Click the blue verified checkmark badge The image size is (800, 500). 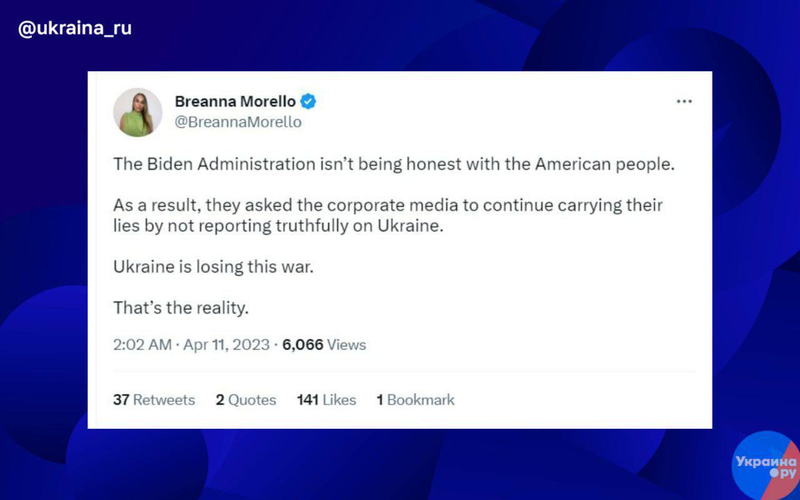coord(310,101)
